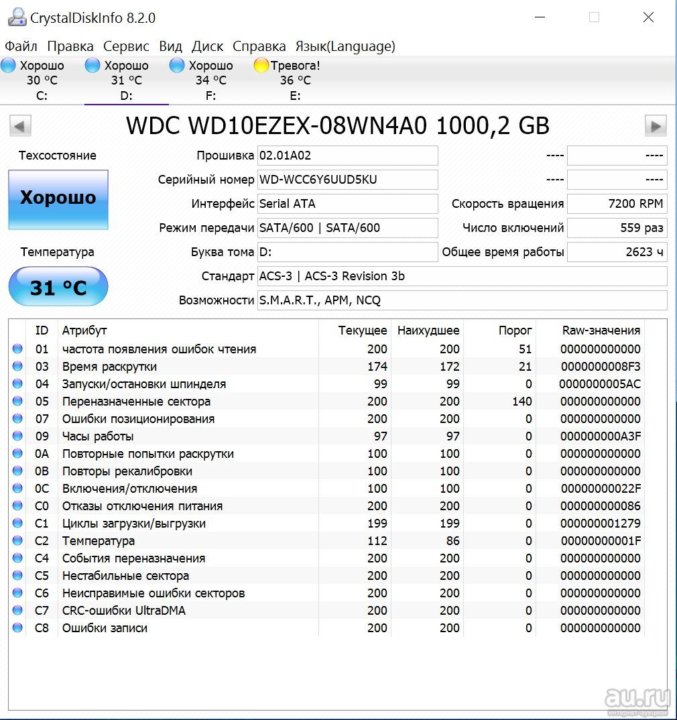677x720 pixels.
Task: Click the previous disk left arrow
Action: click(x=20, y=126)
